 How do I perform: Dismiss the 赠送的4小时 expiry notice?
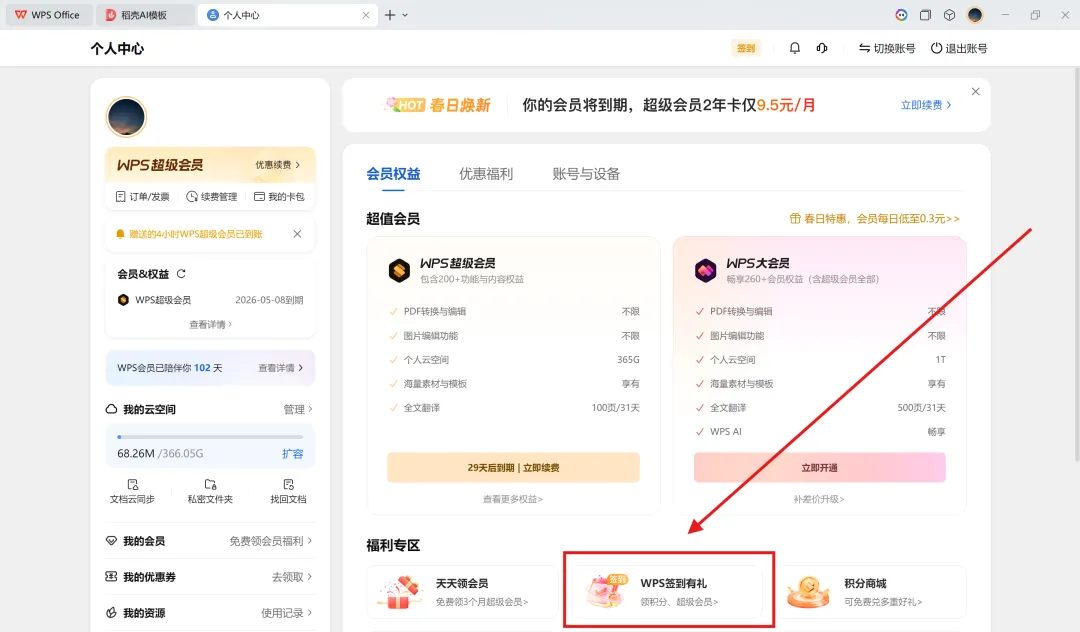point(297,234)
